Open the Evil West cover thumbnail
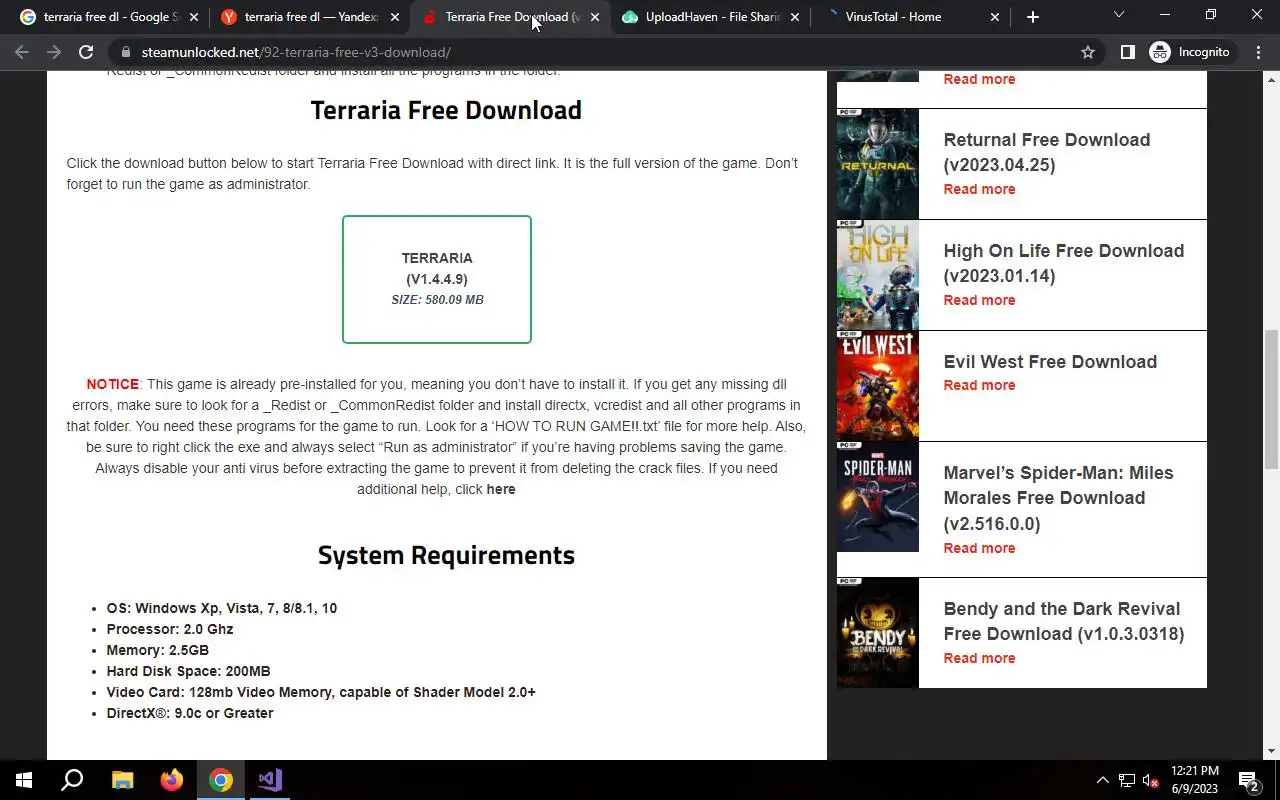Screen dimensions: 1280x800 tap(877, 386)
